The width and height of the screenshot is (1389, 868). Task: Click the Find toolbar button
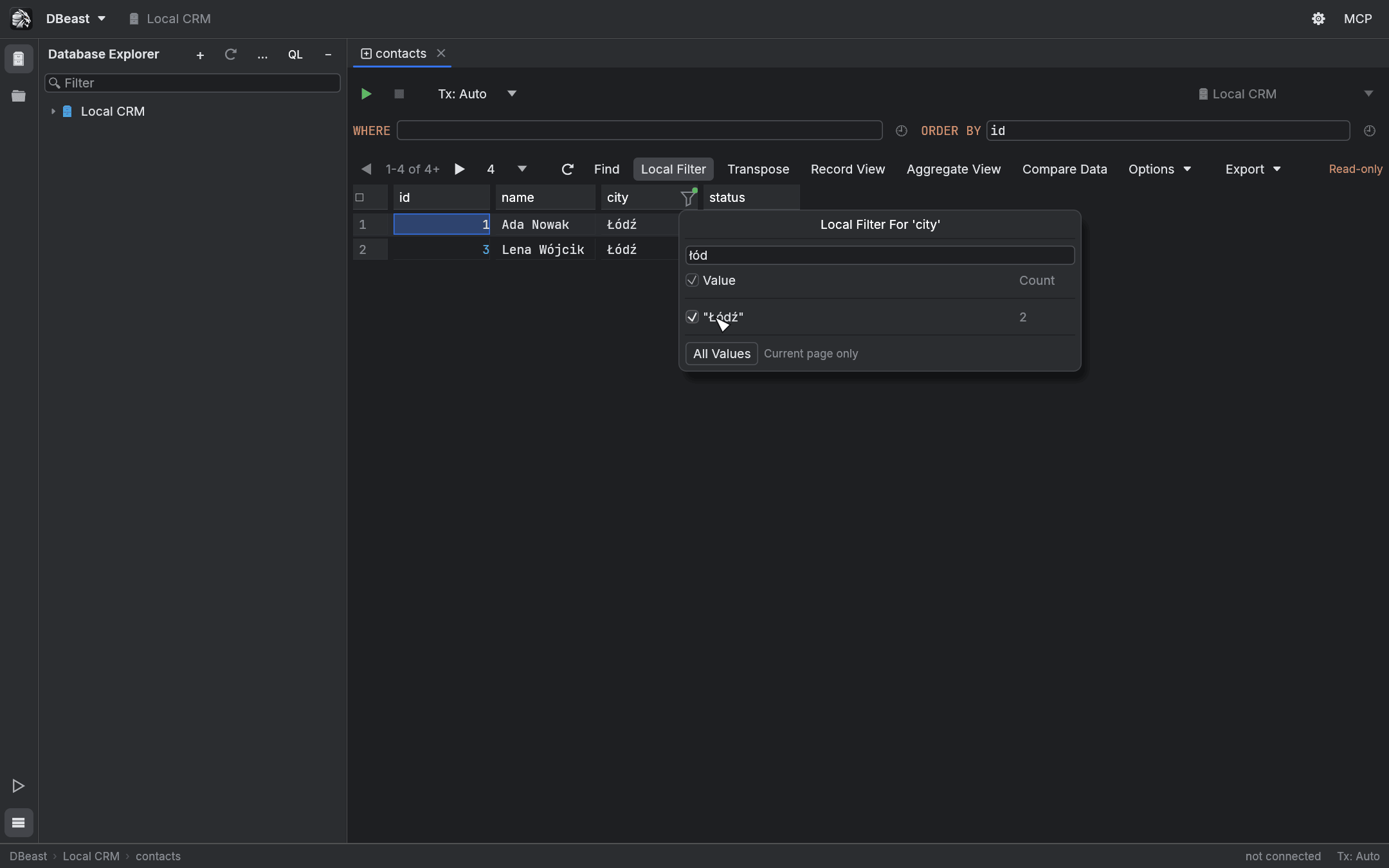606,169
